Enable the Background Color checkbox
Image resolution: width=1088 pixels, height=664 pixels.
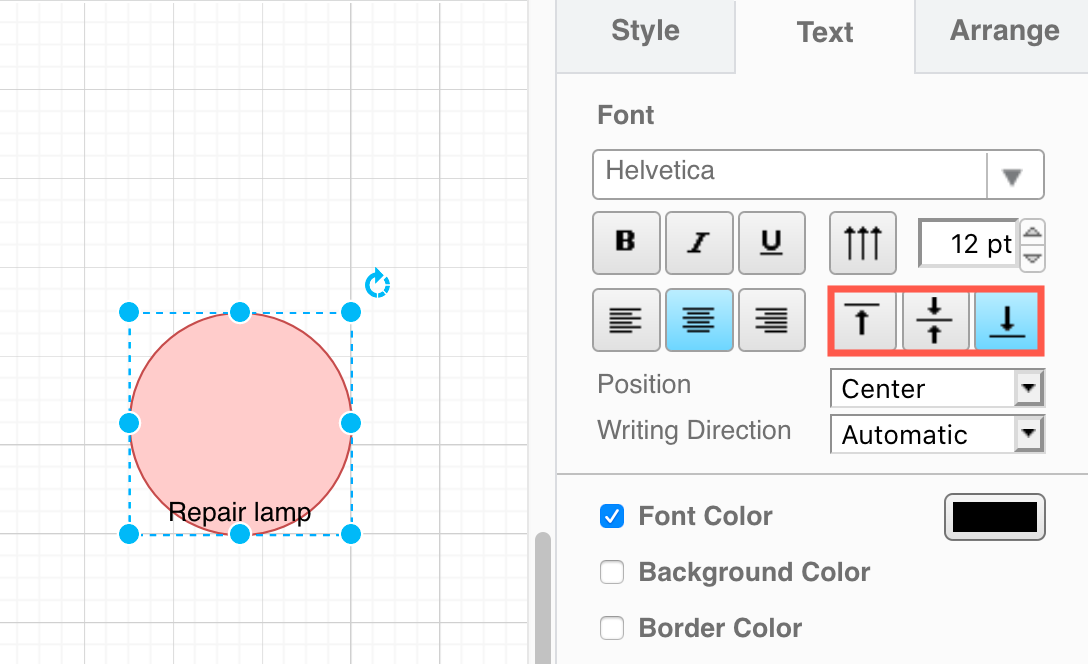pos(611,572)
